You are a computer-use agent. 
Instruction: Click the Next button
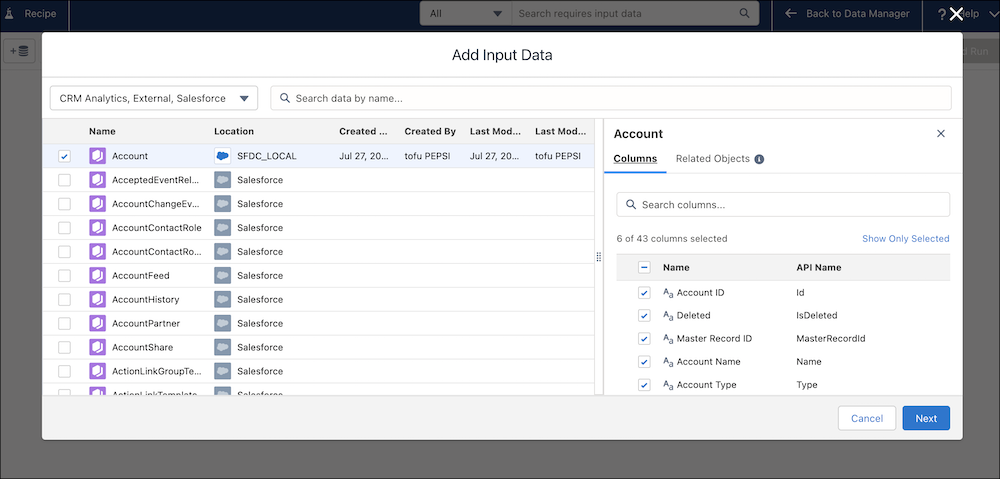coord(926,418)
